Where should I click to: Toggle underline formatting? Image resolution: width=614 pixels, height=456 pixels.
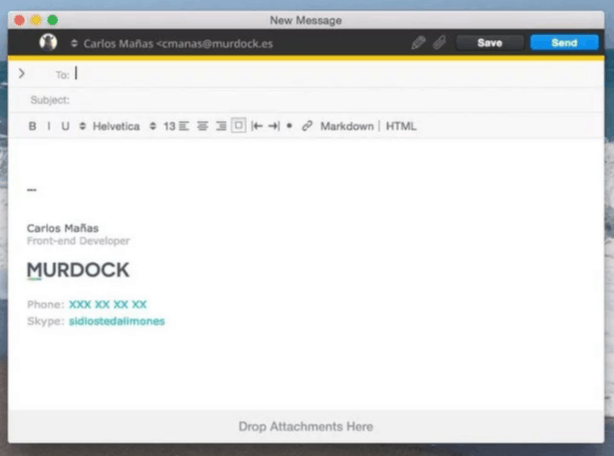click(x=65, y=126)
